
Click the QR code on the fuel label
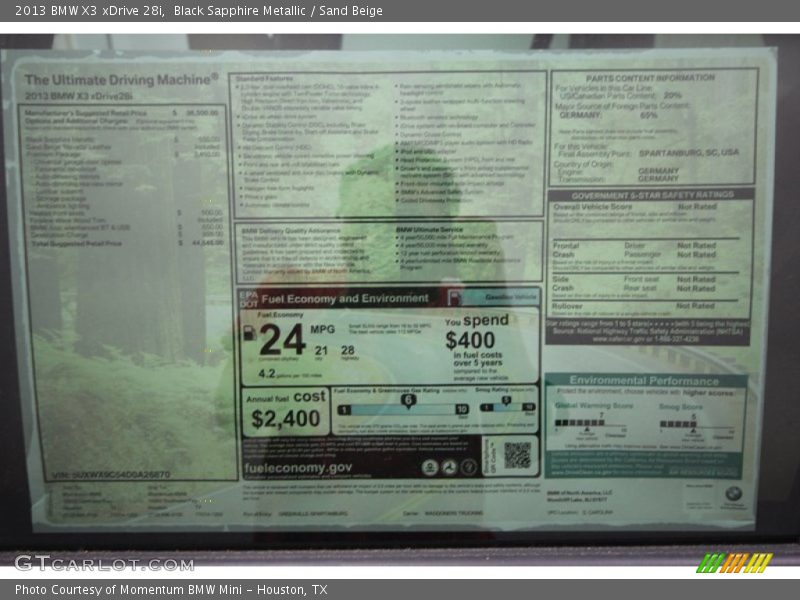(517, 455)
